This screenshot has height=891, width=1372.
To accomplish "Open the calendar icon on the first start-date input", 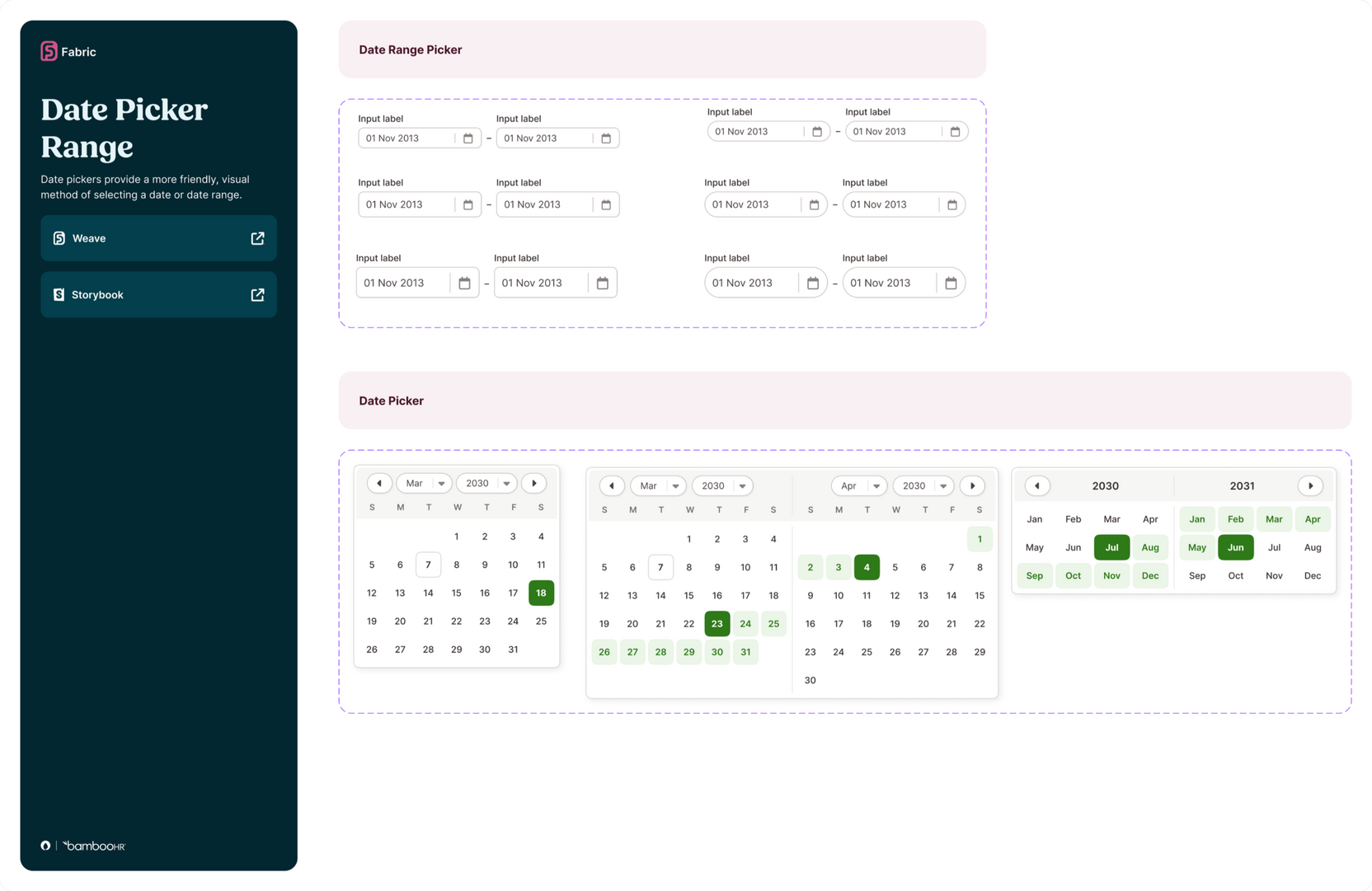I will coord(468,138).
